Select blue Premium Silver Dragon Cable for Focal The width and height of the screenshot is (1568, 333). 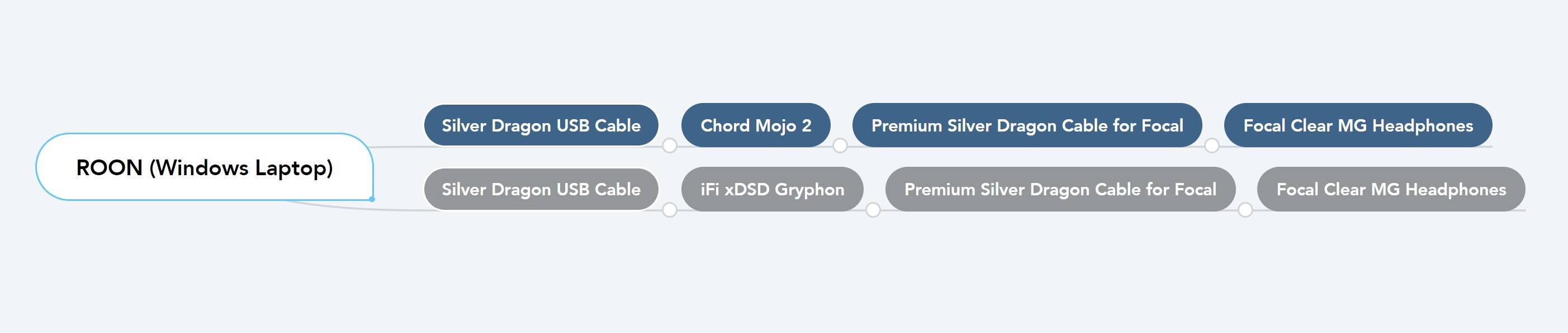pos(1027,125)
